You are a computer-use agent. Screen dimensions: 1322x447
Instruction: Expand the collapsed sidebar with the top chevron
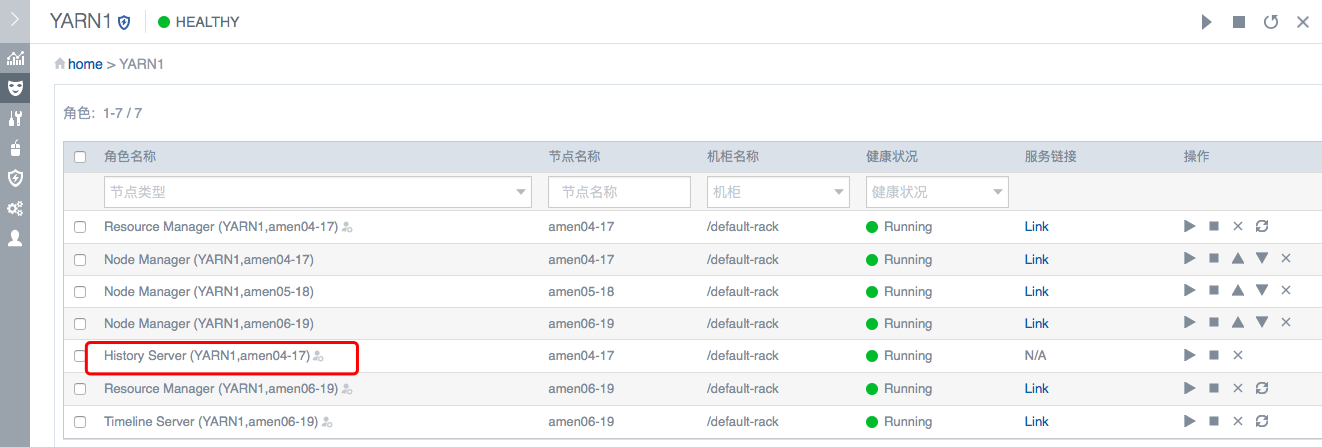[15, 19]
